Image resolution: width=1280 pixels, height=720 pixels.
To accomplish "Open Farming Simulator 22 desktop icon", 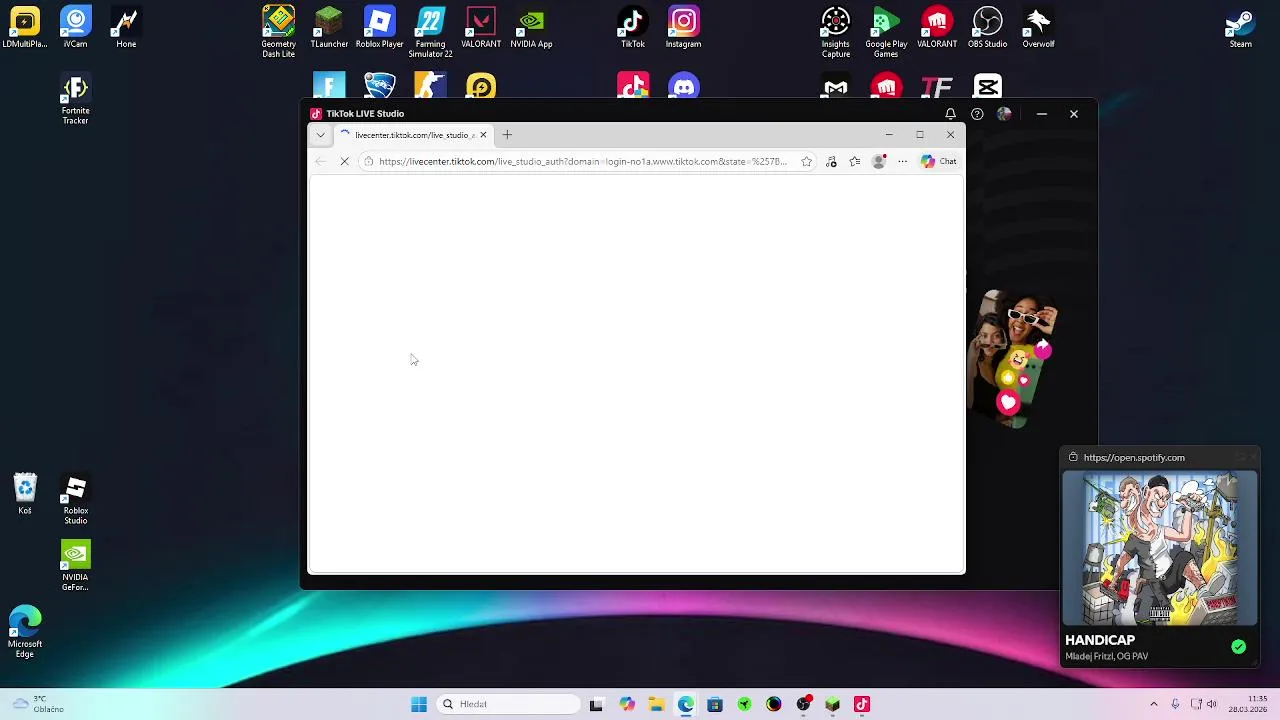I will point(430,32).
